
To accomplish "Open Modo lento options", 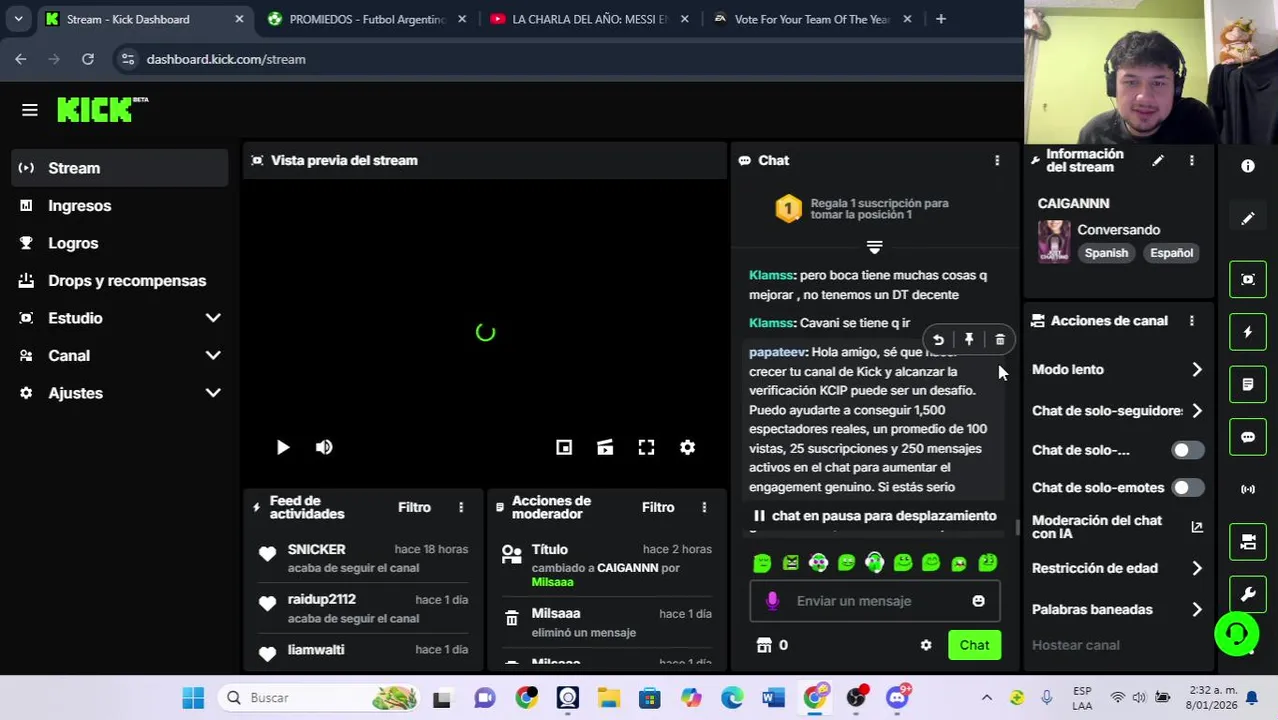I will point(1118,370).
